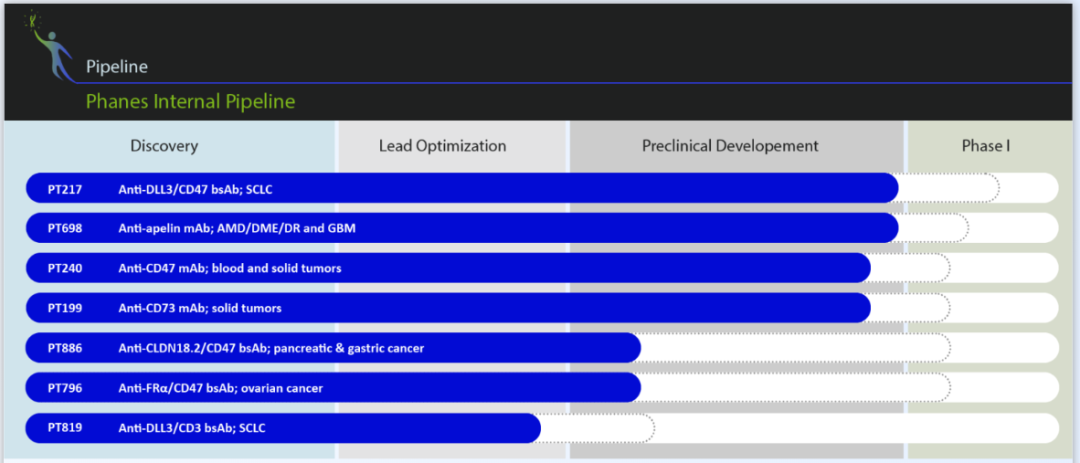Click the PT796 dotted projected segment end
The height and width of the screenshot is (463, 1080).
[x=796, y=388]
